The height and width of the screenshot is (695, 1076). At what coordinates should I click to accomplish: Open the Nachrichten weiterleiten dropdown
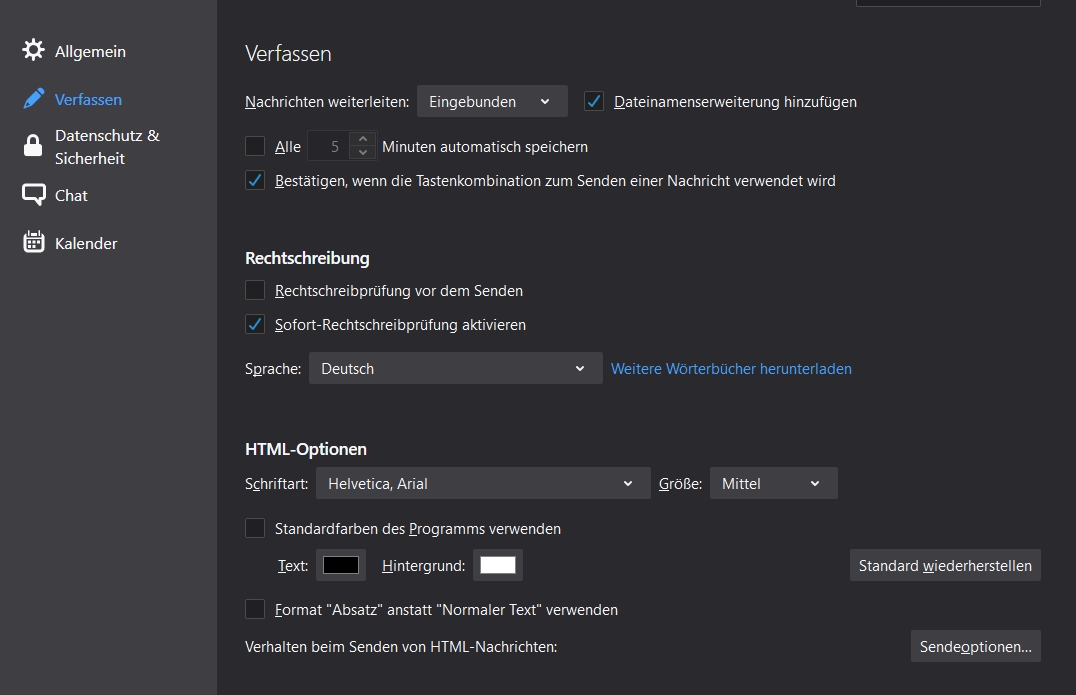pos(492,102)
